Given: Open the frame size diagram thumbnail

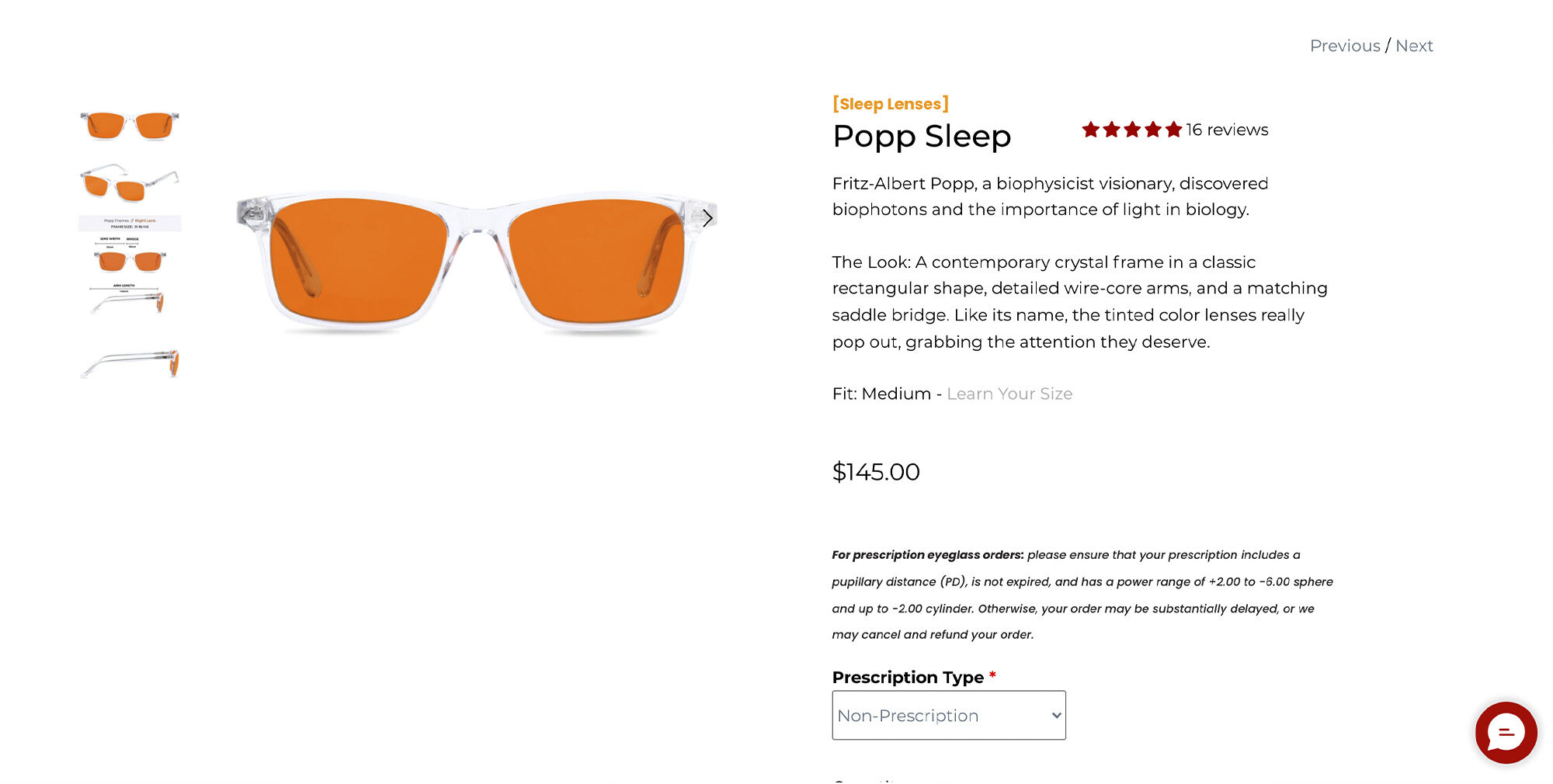Looking at the screenshot, I should coord(130,265).
